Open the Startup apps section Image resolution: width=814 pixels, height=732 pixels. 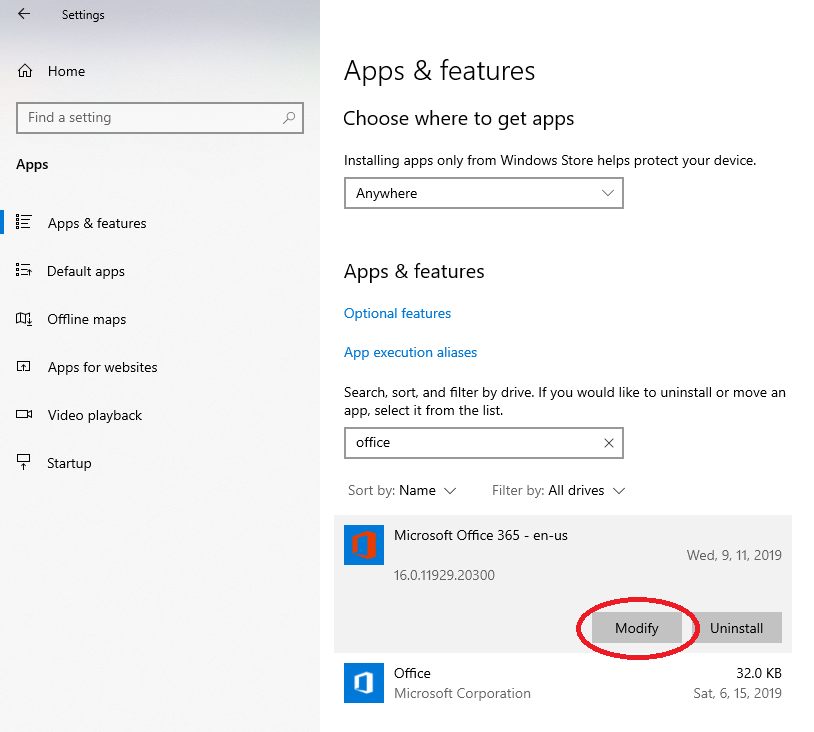coord(69,463)
